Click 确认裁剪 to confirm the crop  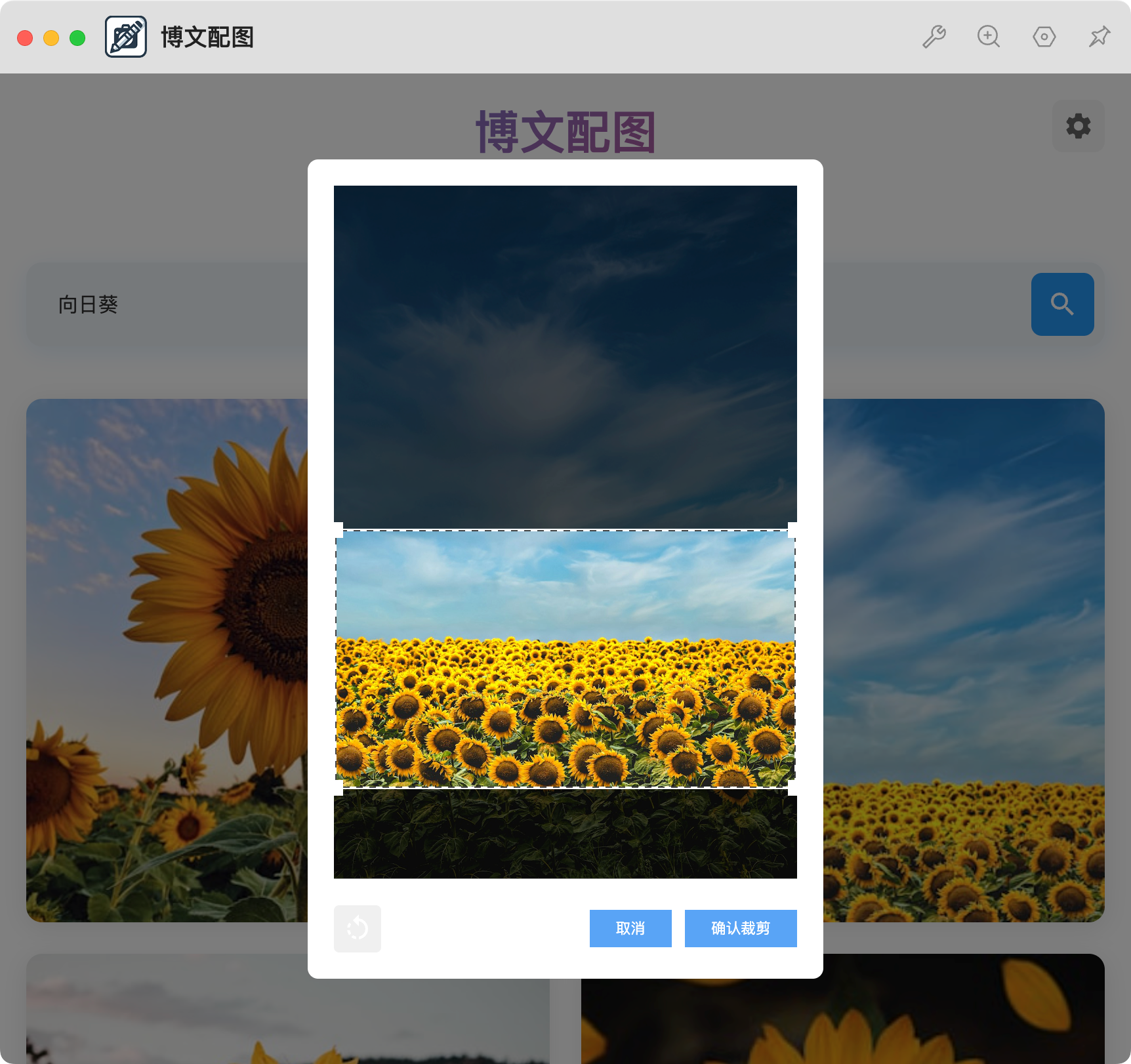tap(741, 928)
